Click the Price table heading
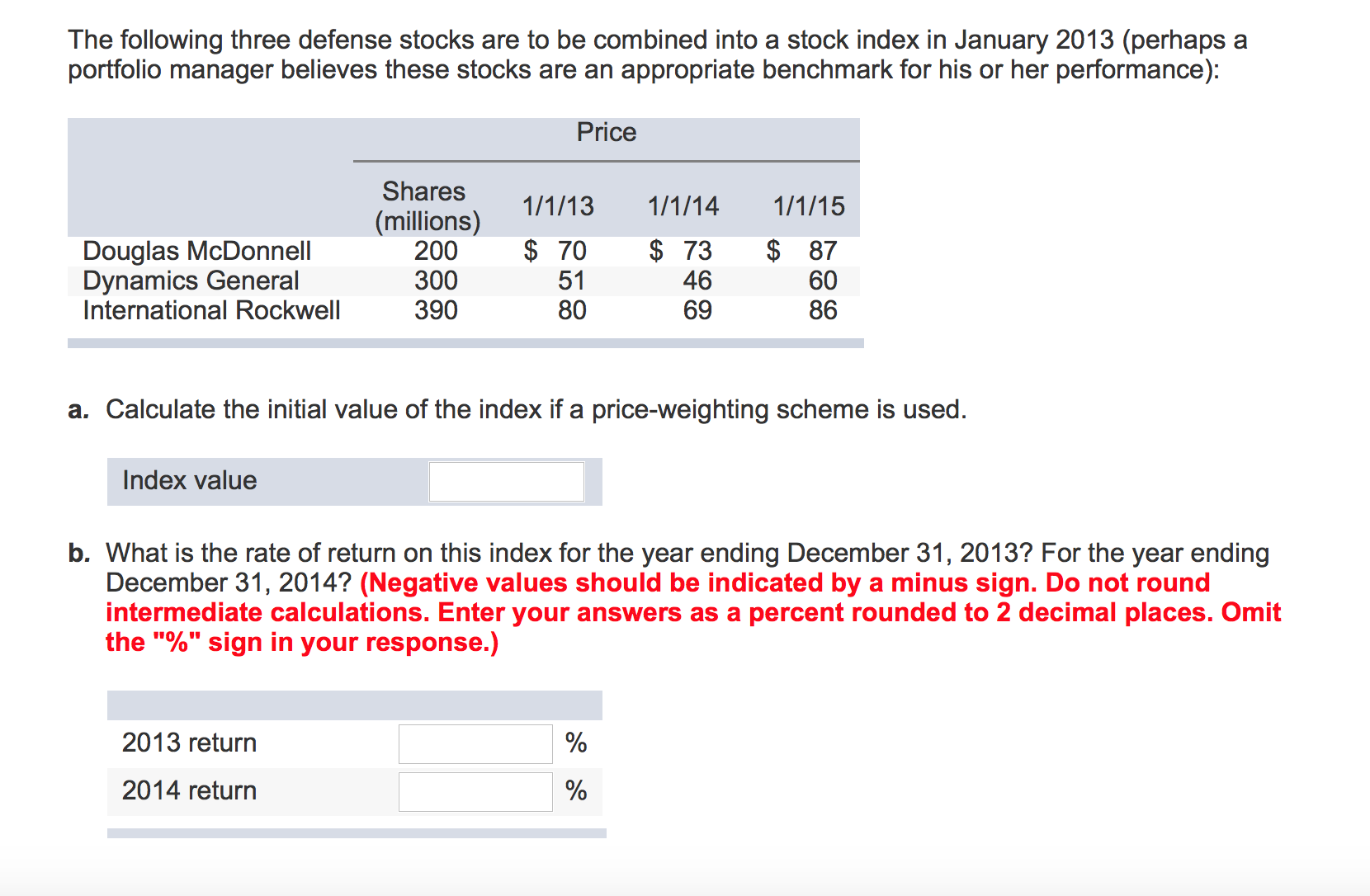This screenshot has width=1370, height=896. coord(607,133)
